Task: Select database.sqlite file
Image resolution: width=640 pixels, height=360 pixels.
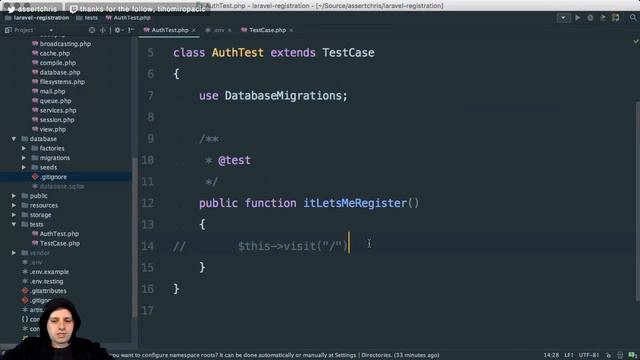Action: 62,187
